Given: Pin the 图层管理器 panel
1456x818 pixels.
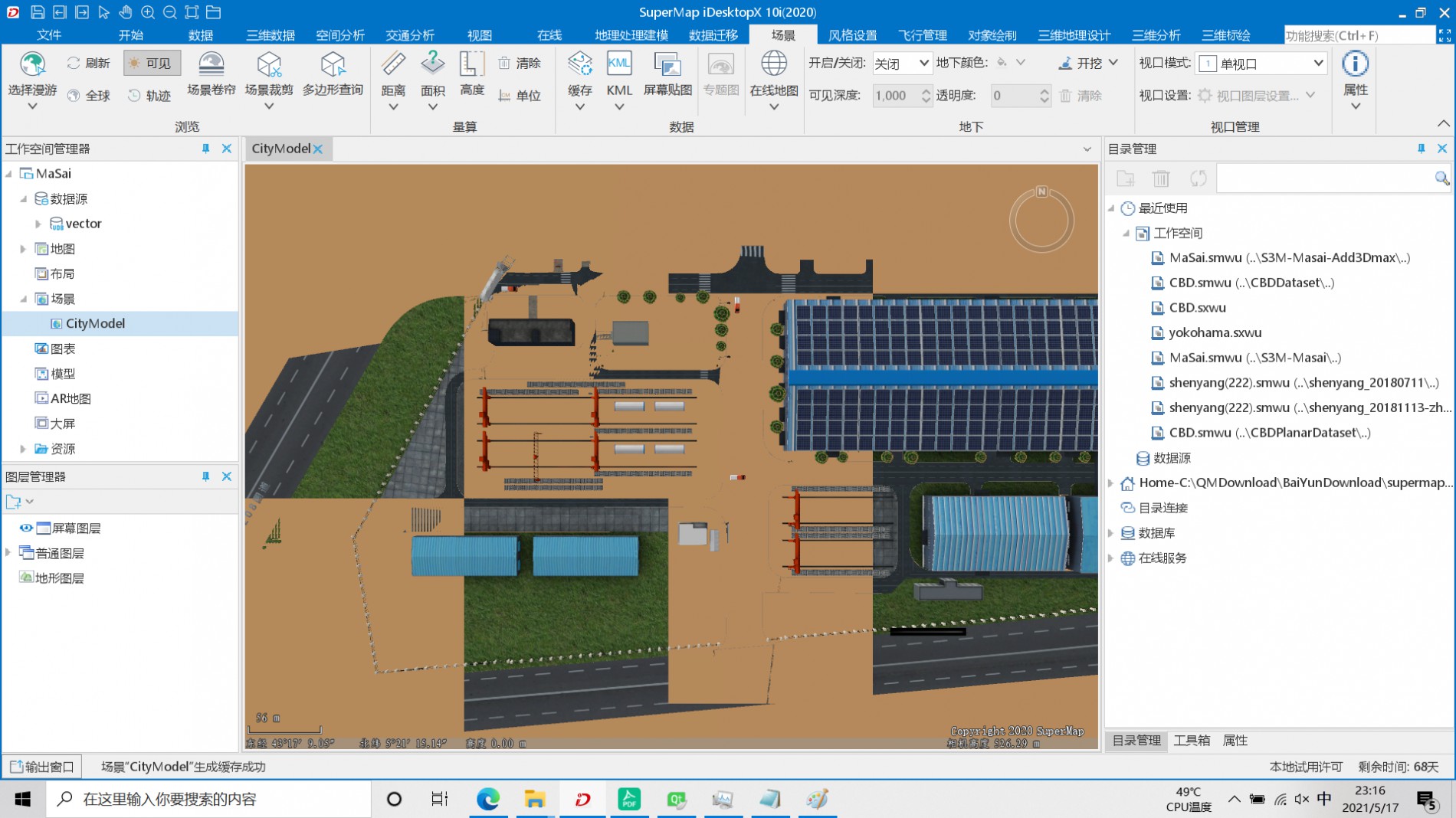Looking at the screenshot, I should (x=205, y=476).
